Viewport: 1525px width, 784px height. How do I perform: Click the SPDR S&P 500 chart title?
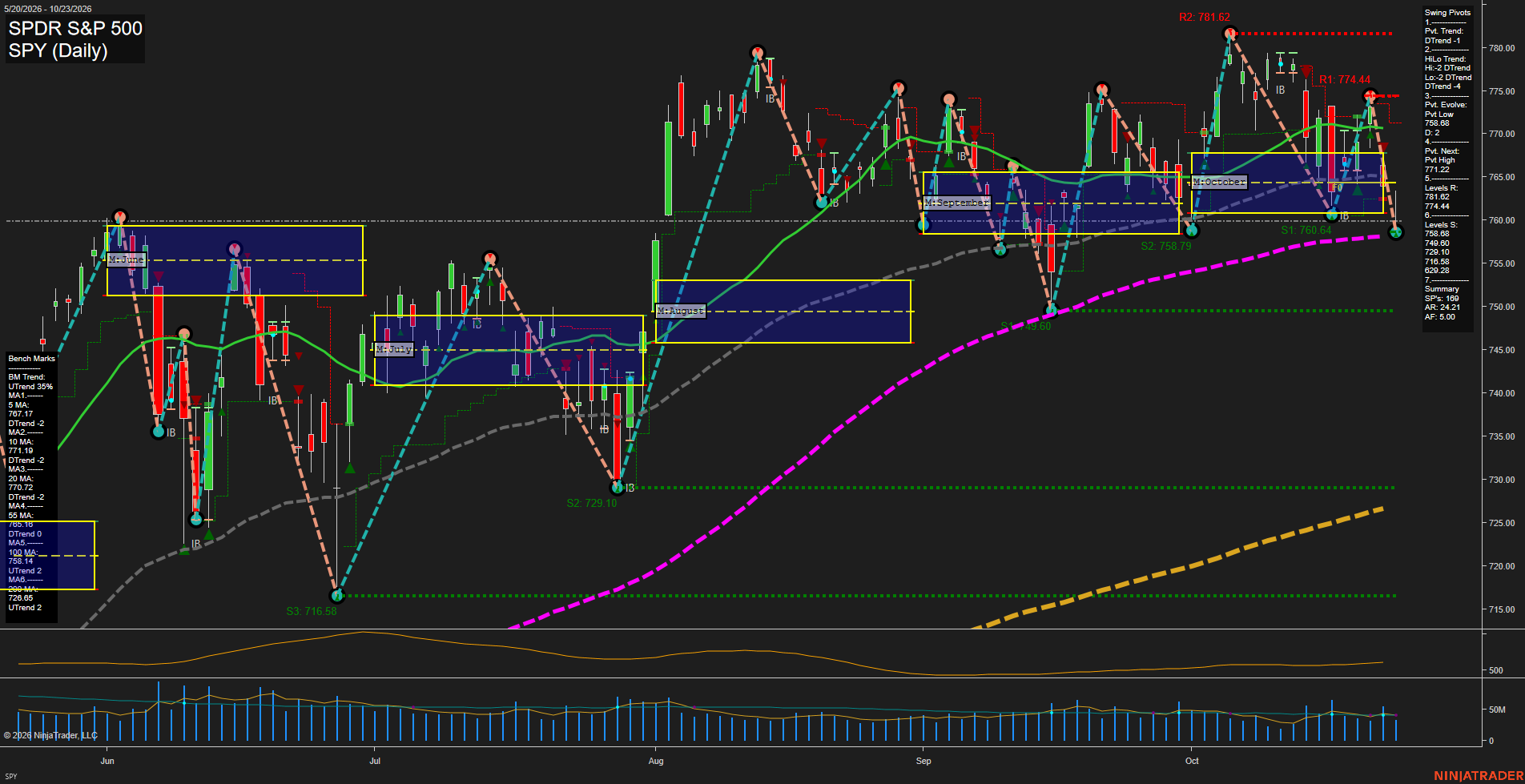click(75, 28)
